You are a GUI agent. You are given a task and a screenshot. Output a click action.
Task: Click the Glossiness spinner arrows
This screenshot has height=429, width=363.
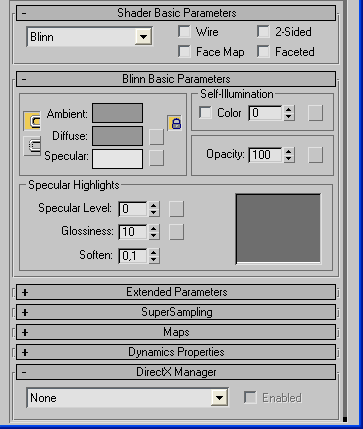[154, 232]
